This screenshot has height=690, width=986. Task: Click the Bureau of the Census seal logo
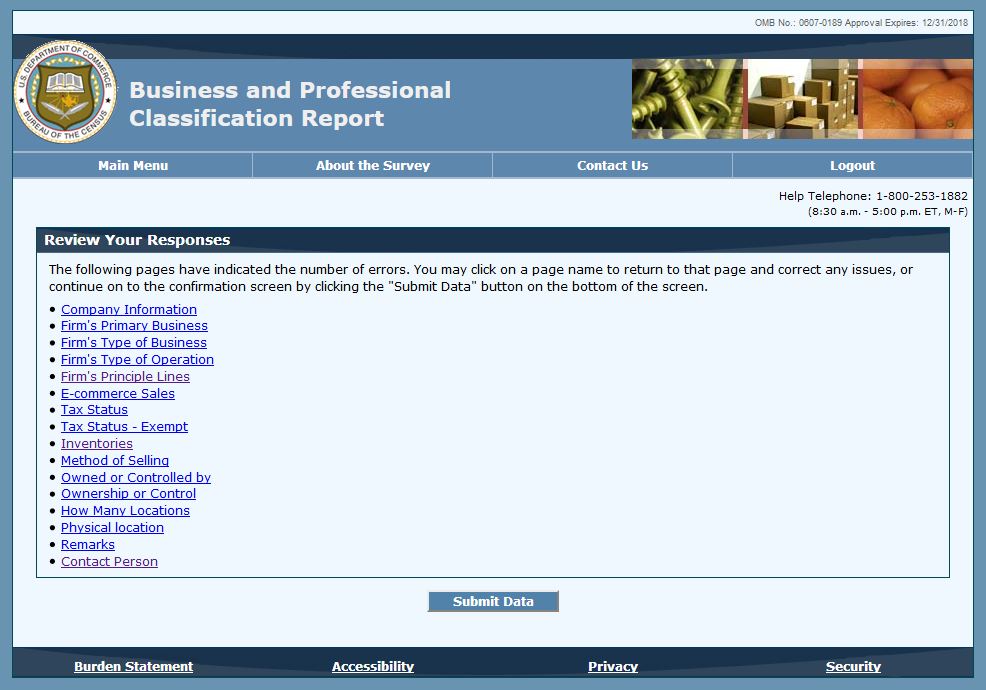point(65,92)
